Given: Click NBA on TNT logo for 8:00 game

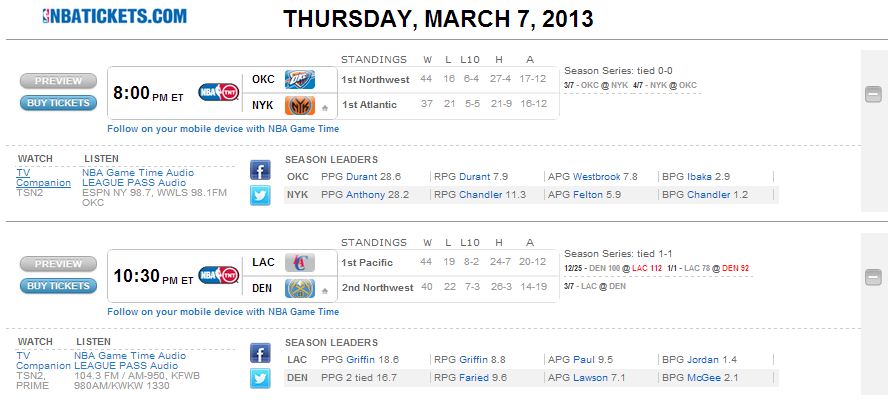Looking at the screenshot, I should click(218, 92).
